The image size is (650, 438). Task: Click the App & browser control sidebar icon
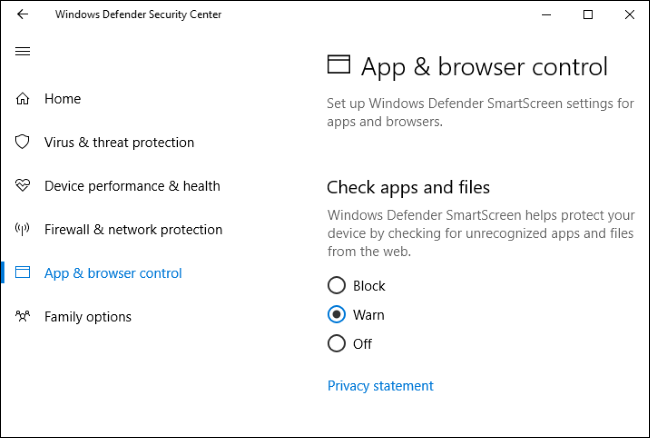[23, 273]
